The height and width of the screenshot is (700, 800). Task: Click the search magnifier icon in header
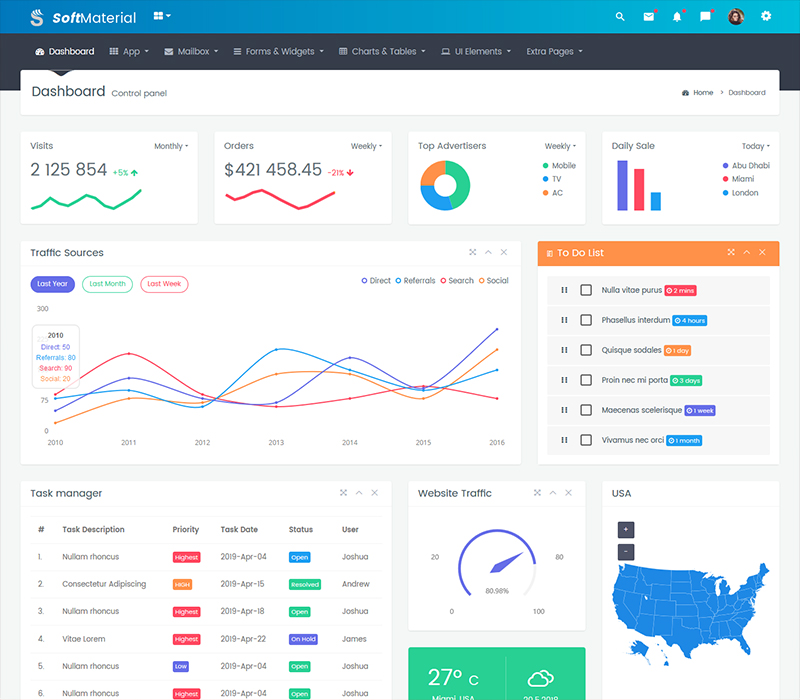[620, 17]
